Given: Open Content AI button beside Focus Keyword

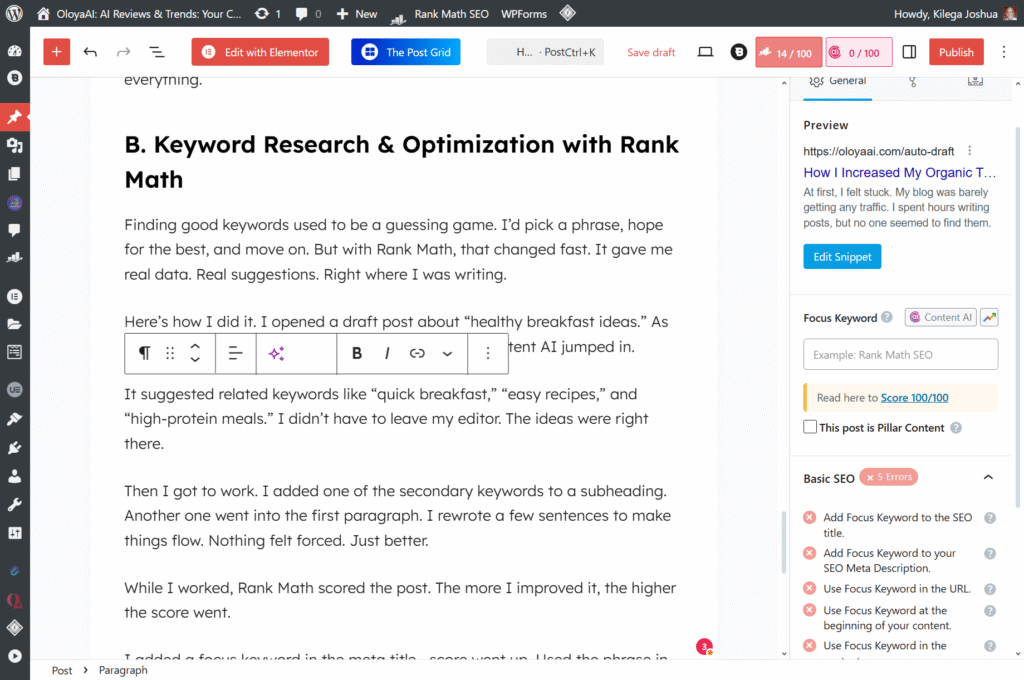Looking at the screenshot, I should [x=940, y=317].
